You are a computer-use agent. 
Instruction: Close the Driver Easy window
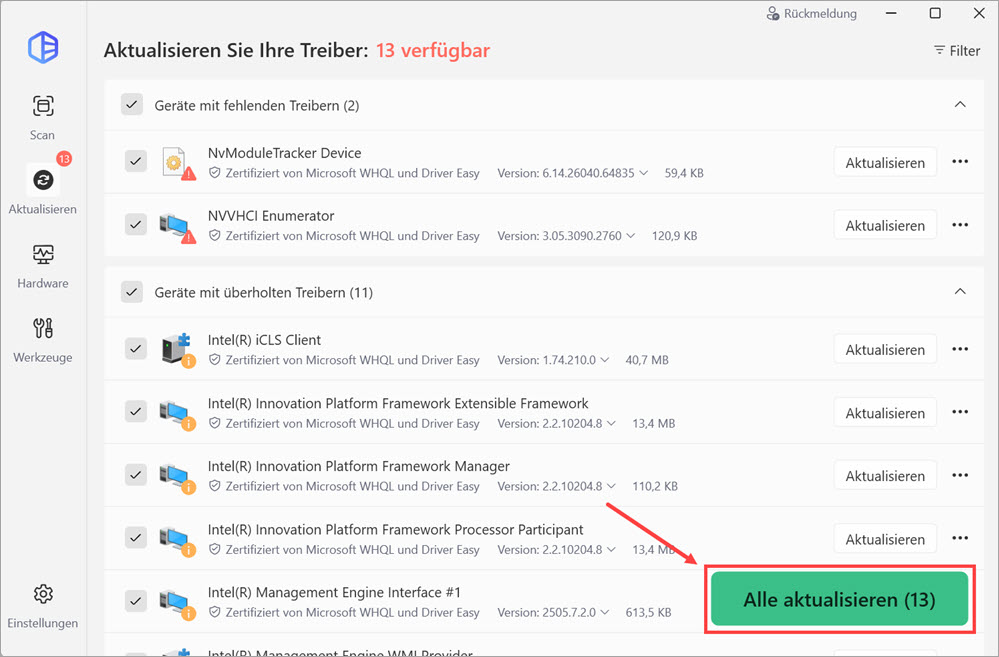pos(979,13)
